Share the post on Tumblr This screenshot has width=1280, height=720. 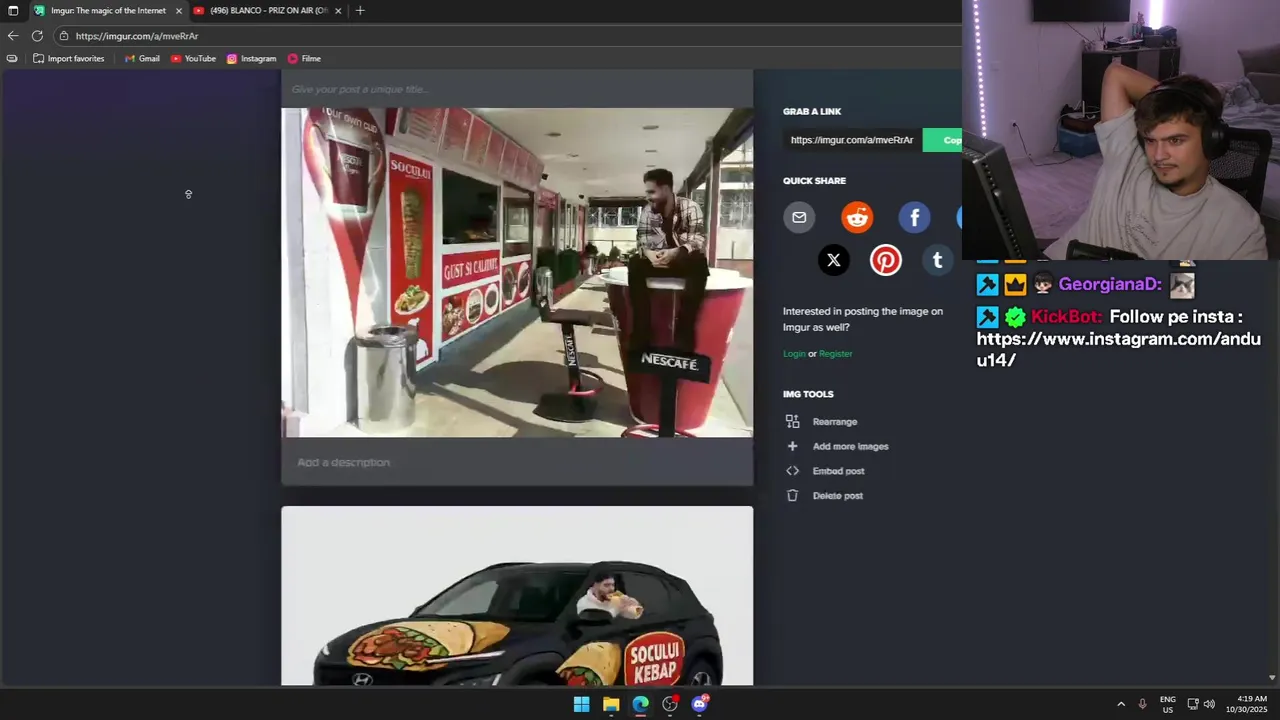pyautogui.click(x=937, y=260)
